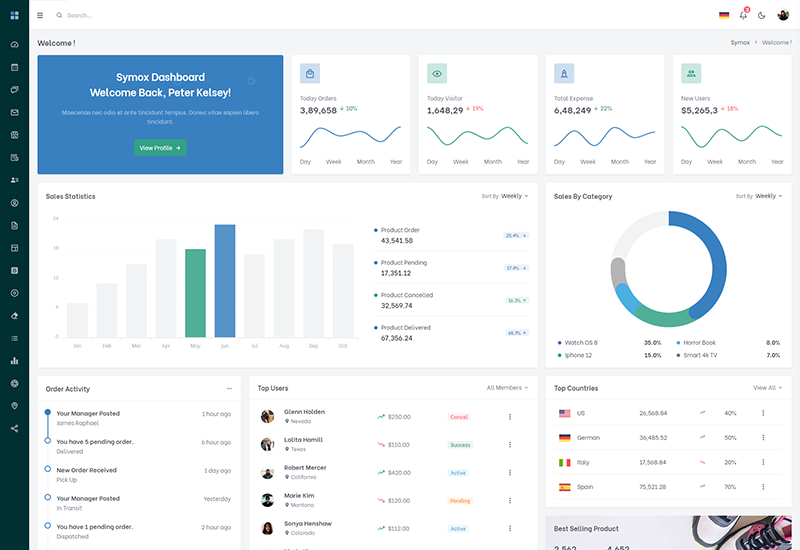Open the email envelope icon in sidebar
This screenshot has height=550, width=800.
point(14,112)
